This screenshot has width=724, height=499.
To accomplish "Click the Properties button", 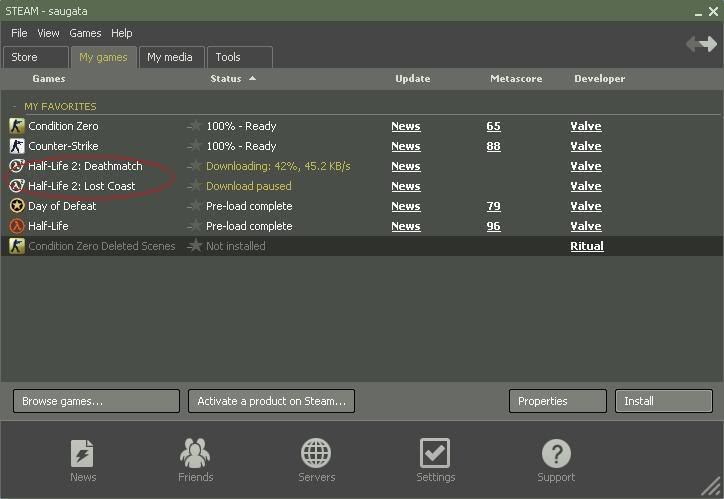I will click(x=558, y=401).
